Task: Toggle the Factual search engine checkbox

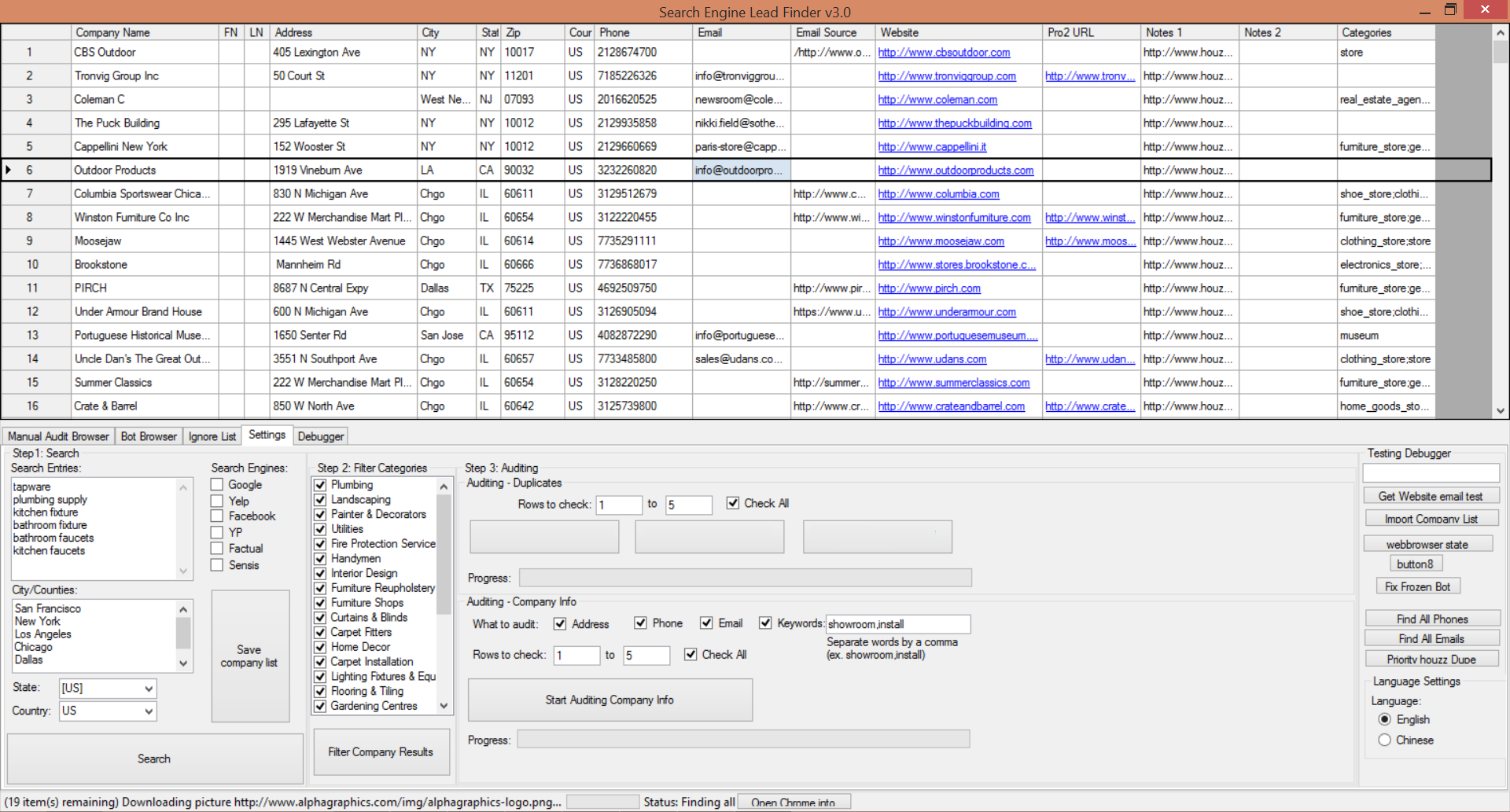Action: point(217,549)
